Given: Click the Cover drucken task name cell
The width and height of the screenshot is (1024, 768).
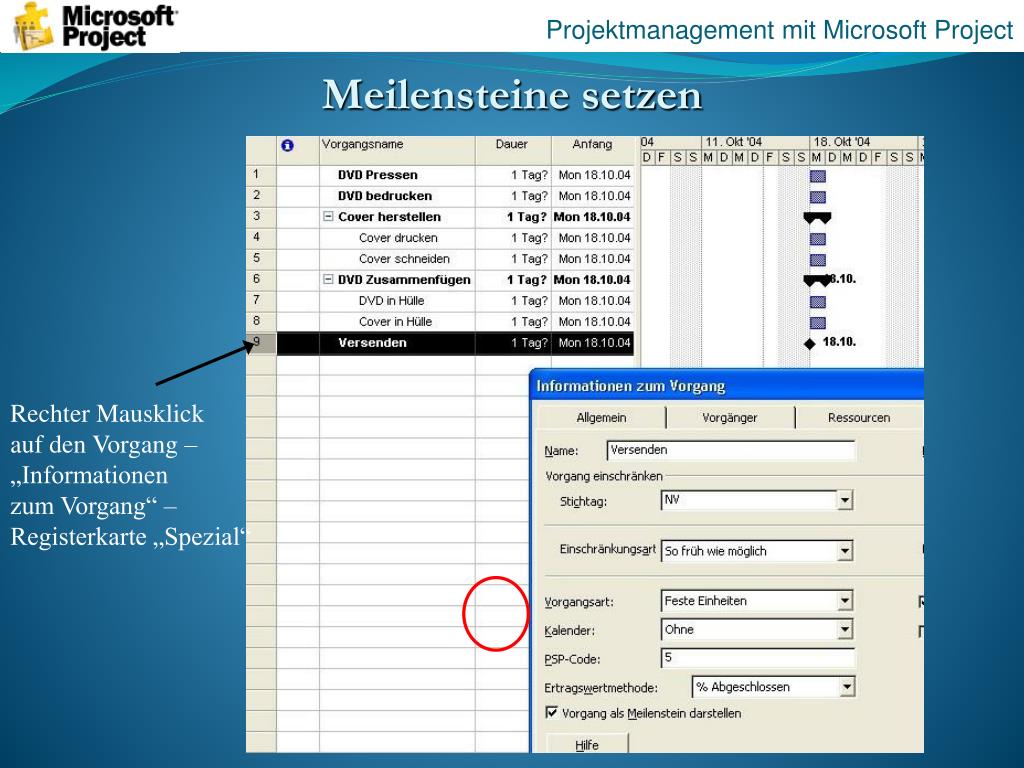Looking at the screenshot, I should [x=397, y=238].
